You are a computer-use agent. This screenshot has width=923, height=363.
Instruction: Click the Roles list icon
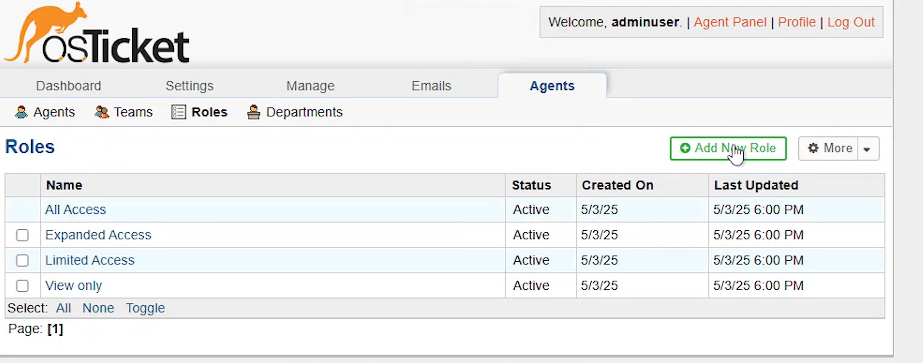[x=178, y=112]
